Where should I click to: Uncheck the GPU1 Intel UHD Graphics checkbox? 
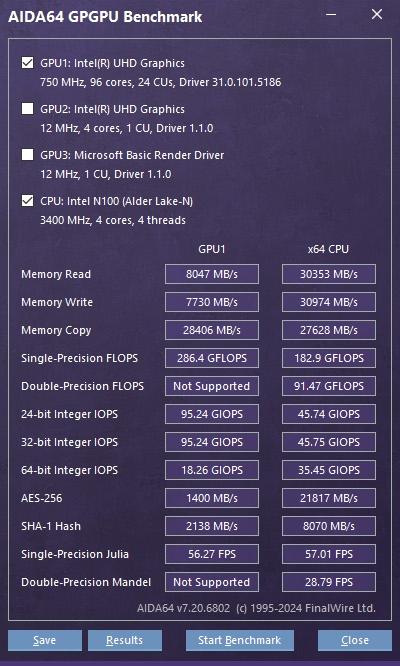[28, 63]
